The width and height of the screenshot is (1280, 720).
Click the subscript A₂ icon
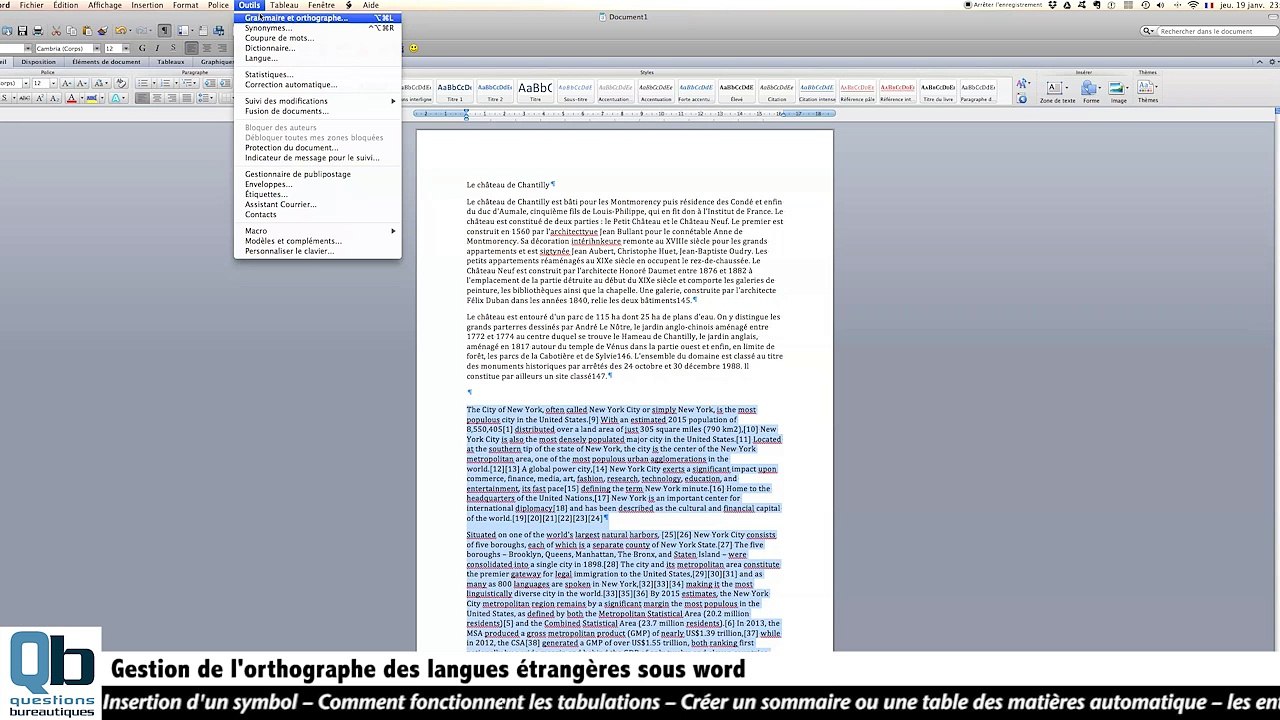(54, 98)
